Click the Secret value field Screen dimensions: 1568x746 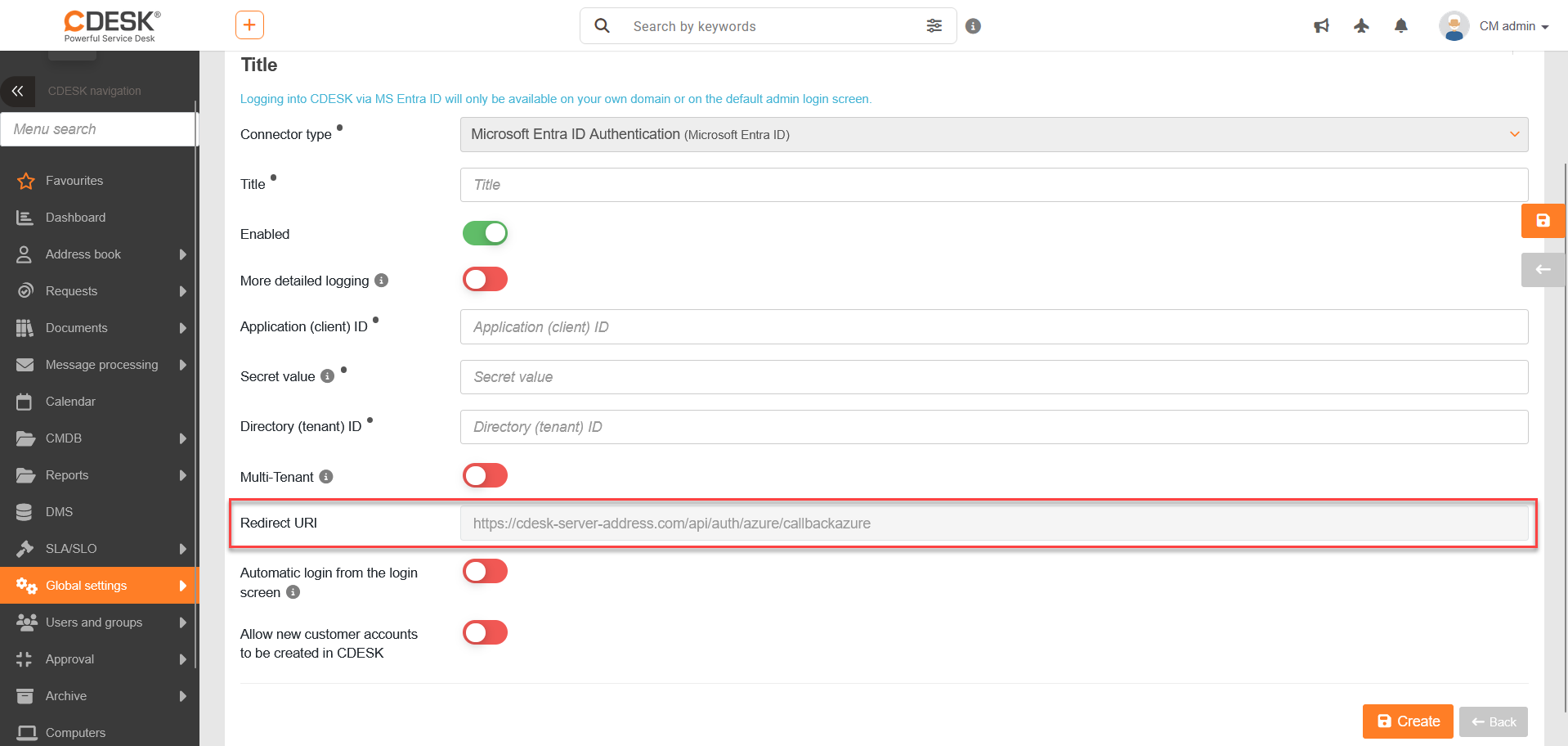994,377
